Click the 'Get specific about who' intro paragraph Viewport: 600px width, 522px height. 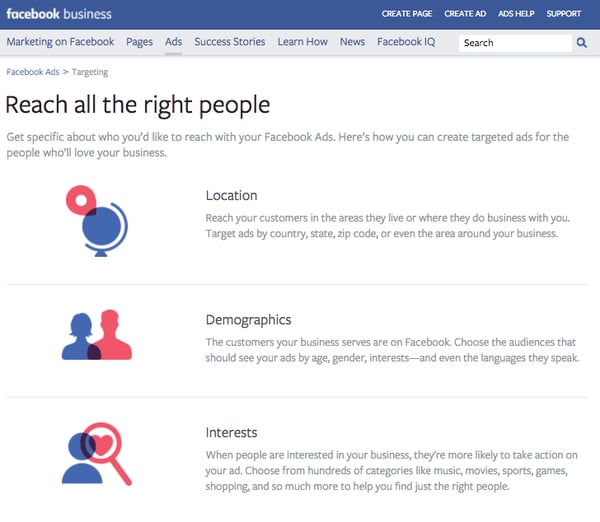click(287, 145)
